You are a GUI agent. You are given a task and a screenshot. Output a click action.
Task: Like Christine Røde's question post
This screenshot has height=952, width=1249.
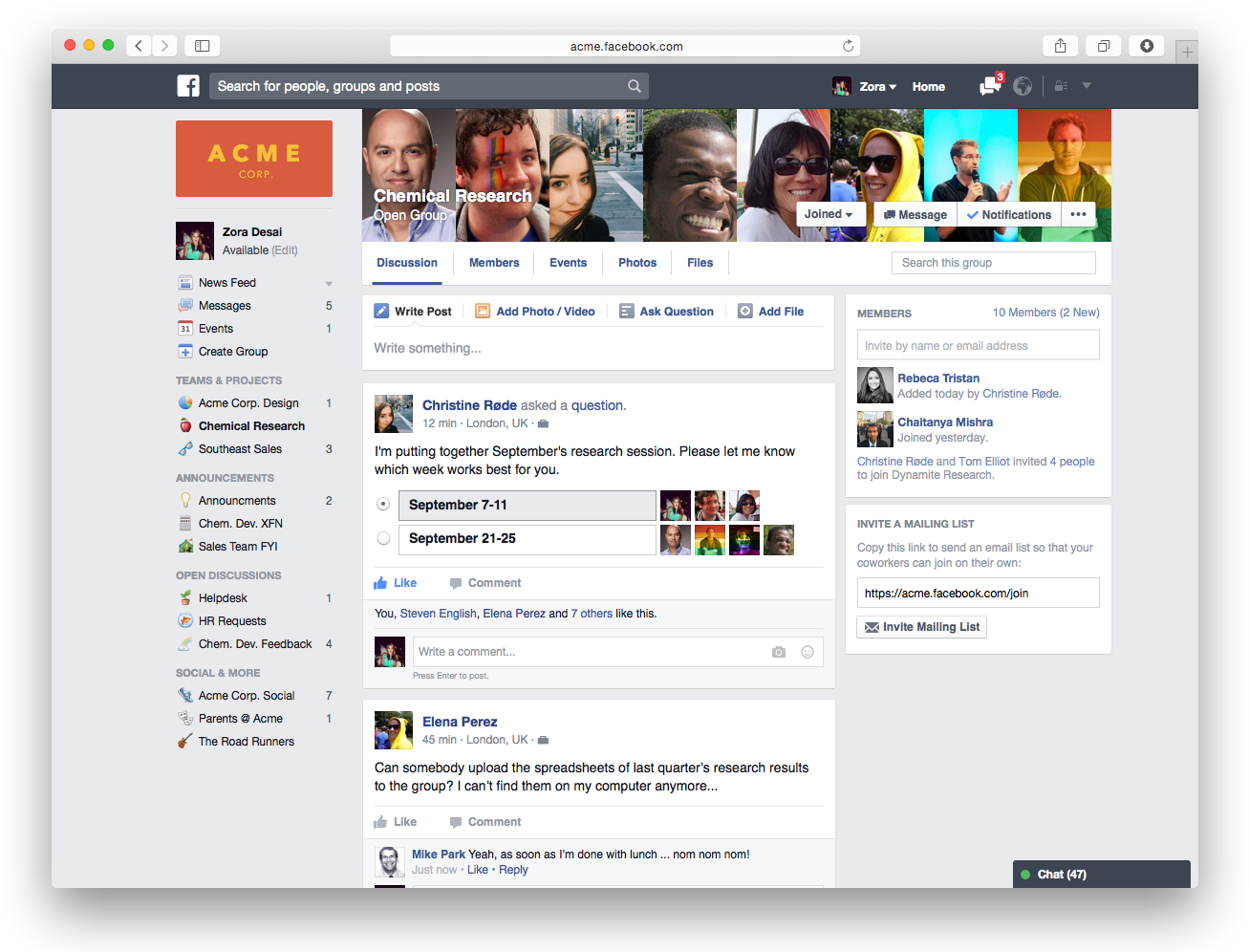pyautogui.click(x=396, y=583)
